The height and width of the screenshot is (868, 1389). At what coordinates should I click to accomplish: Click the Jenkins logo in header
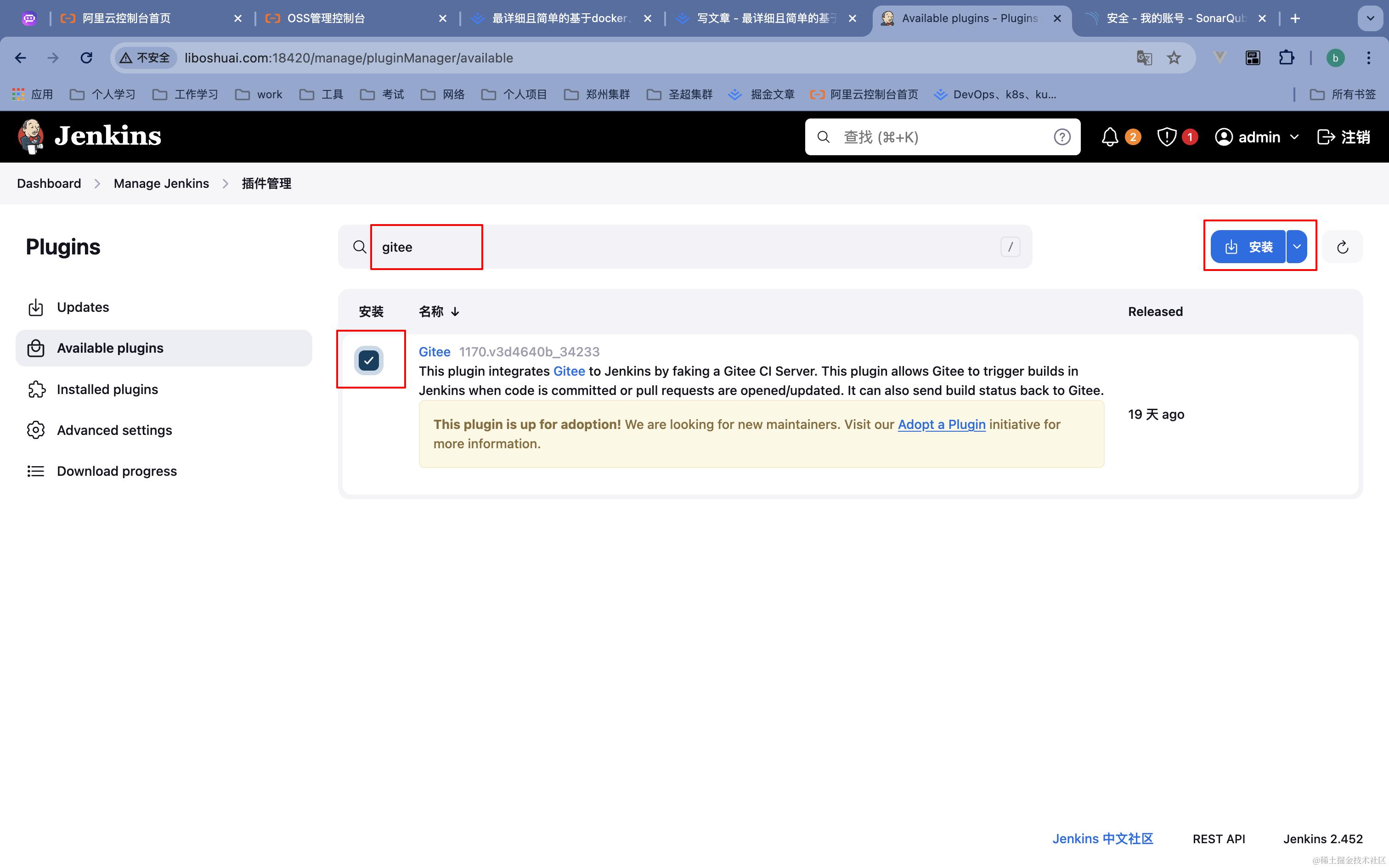pos(89,137)
